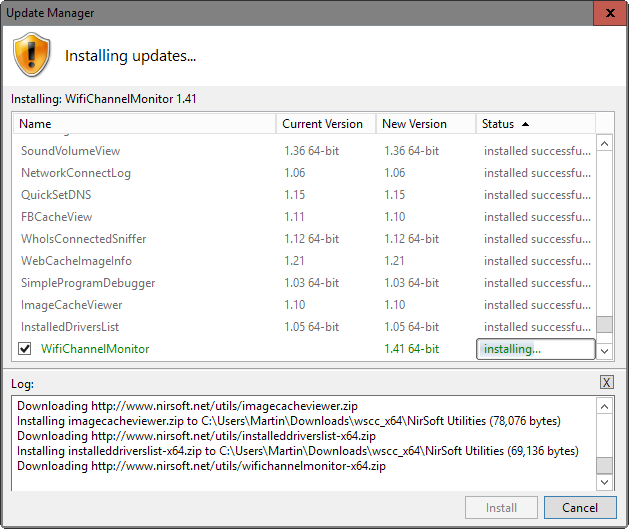Click the log line downloading installeddriverslist-x64.zip
This screenshot has height=529, width=629.
pyautogui.click(x=197, y=436)
